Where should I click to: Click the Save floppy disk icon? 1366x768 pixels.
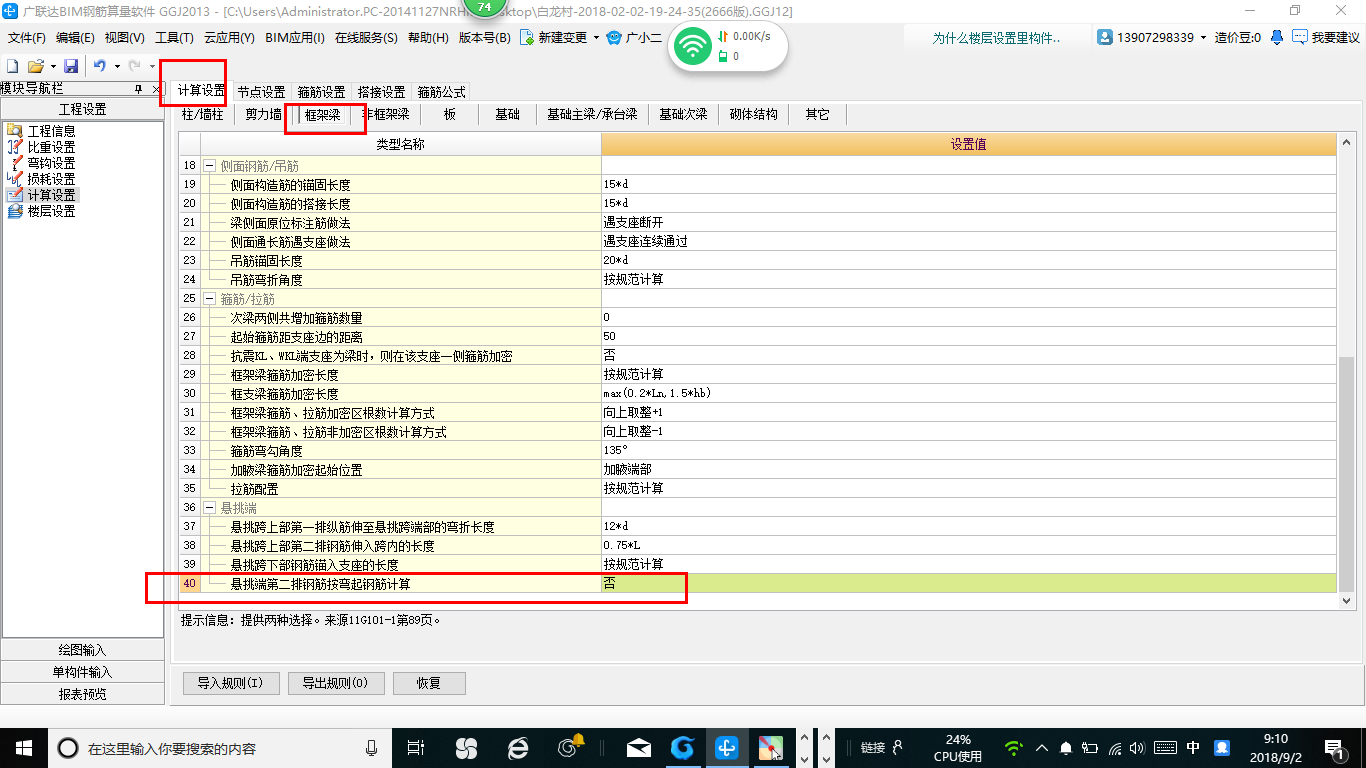coord(71,66)
